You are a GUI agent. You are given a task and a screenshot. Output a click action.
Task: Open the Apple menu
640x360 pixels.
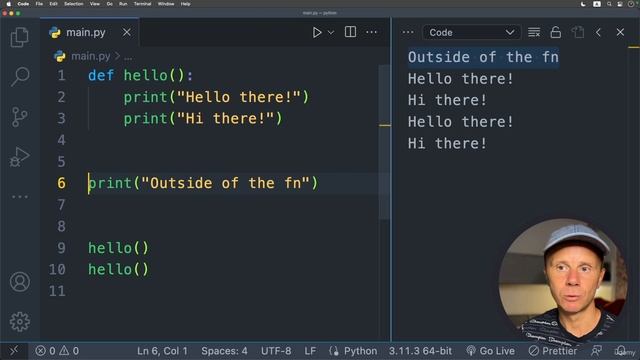[x=9, y=4]
